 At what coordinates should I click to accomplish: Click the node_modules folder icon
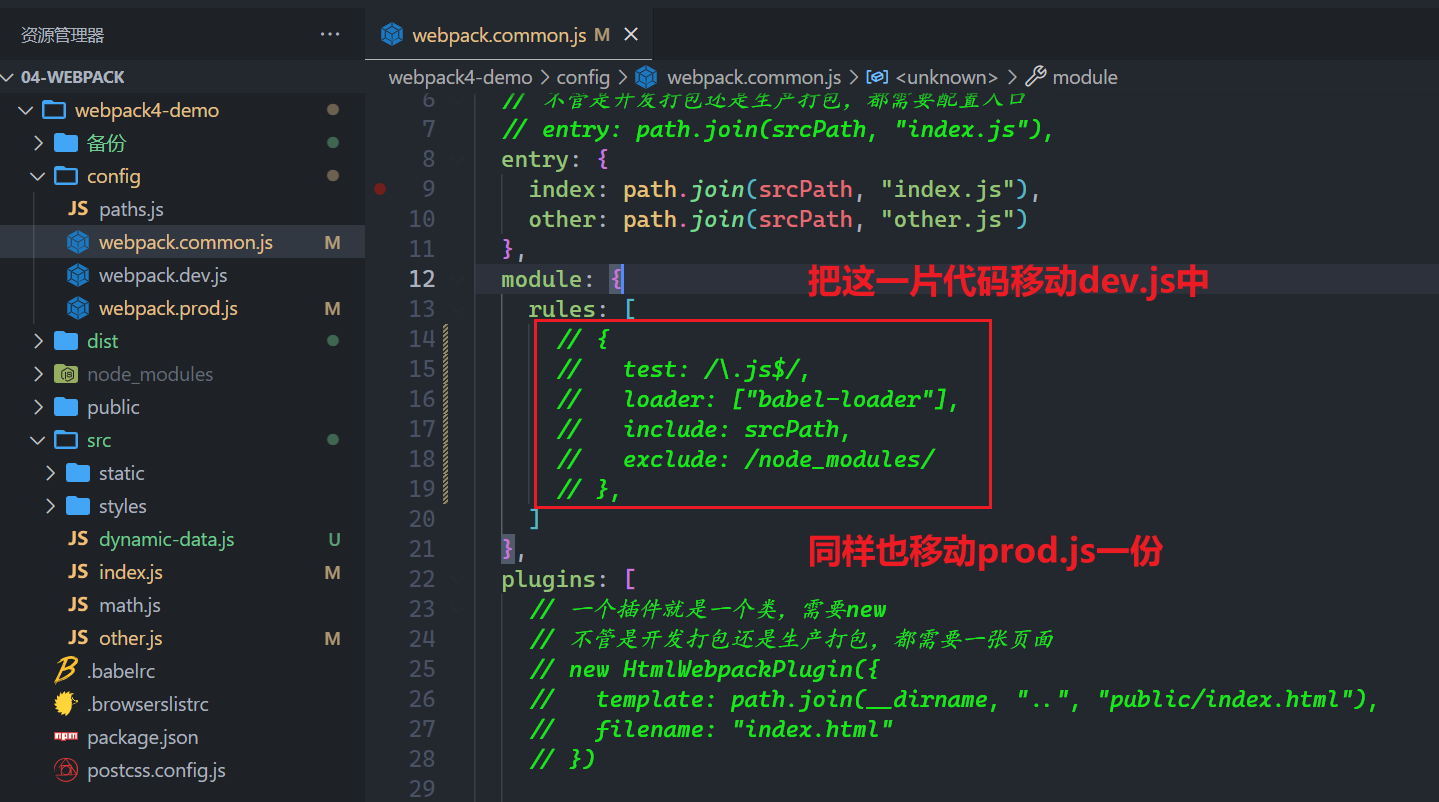[x=66, y=374]
